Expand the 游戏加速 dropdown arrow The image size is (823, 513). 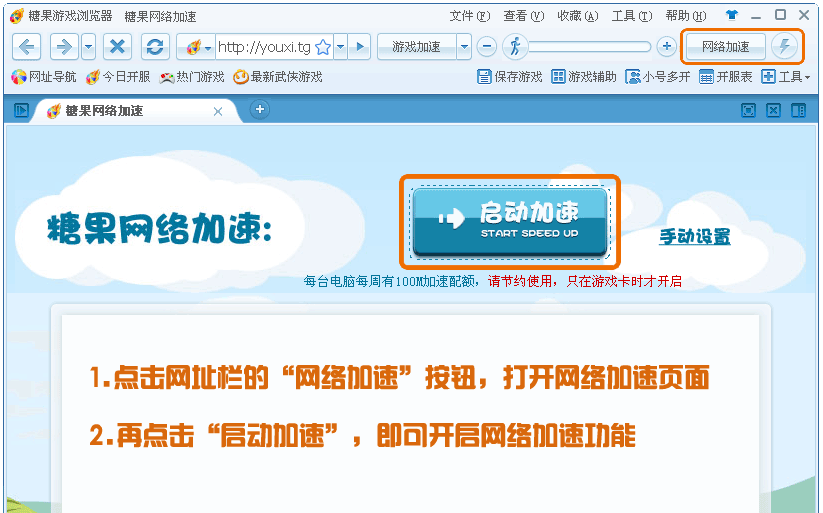point(464,47)
